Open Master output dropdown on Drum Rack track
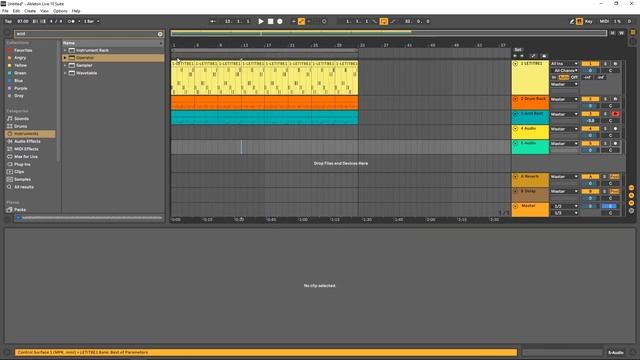 (x=564, y=99)
